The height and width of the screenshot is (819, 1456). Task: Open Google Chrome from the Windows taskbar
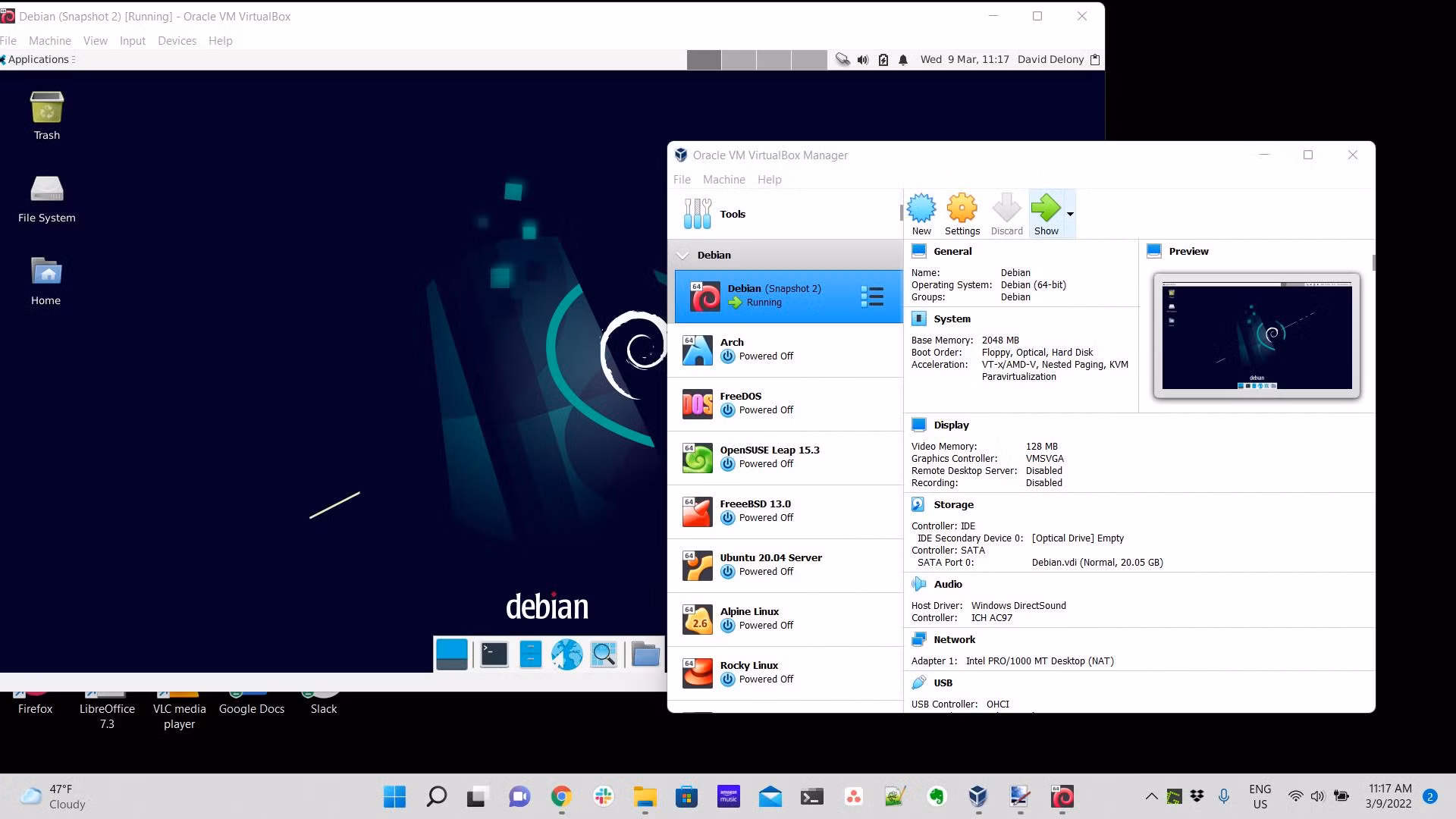pyautogui.click(x=561, y=796)
